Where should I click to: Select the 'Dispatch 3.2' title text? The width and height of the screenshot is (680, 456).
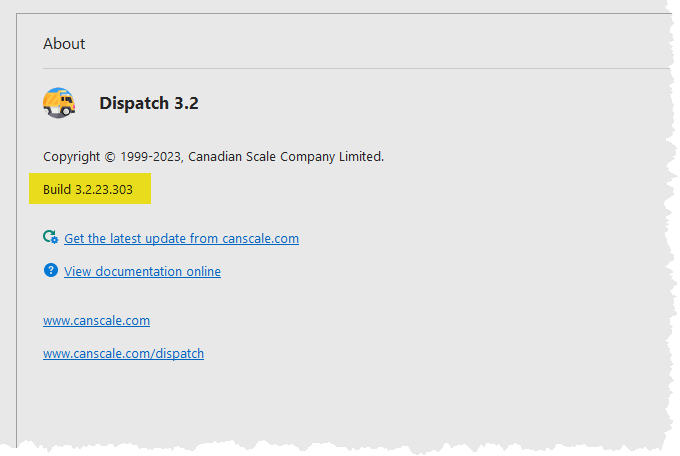pyautogui.click(x=148, y=103)
